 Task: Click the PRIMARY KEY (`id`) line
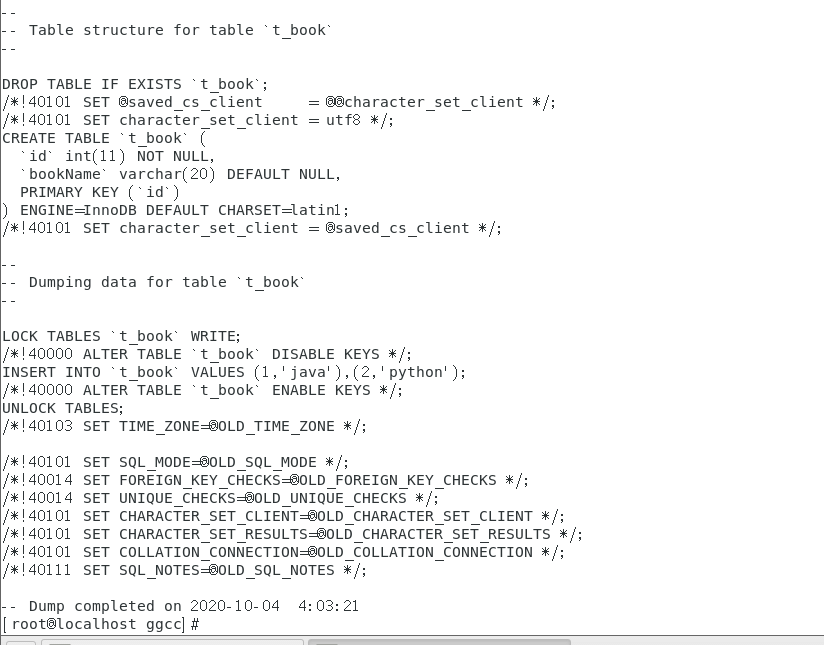[x=99, y=192]
